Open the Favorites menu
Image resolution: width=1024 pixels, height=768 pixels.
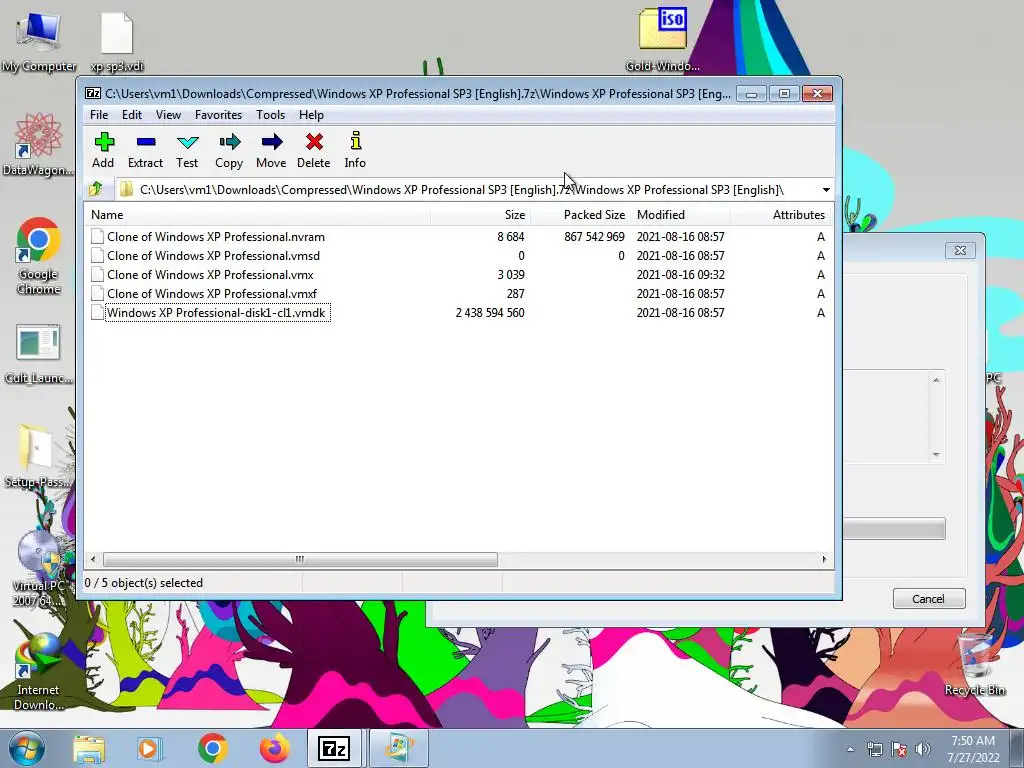coord(218,115)
